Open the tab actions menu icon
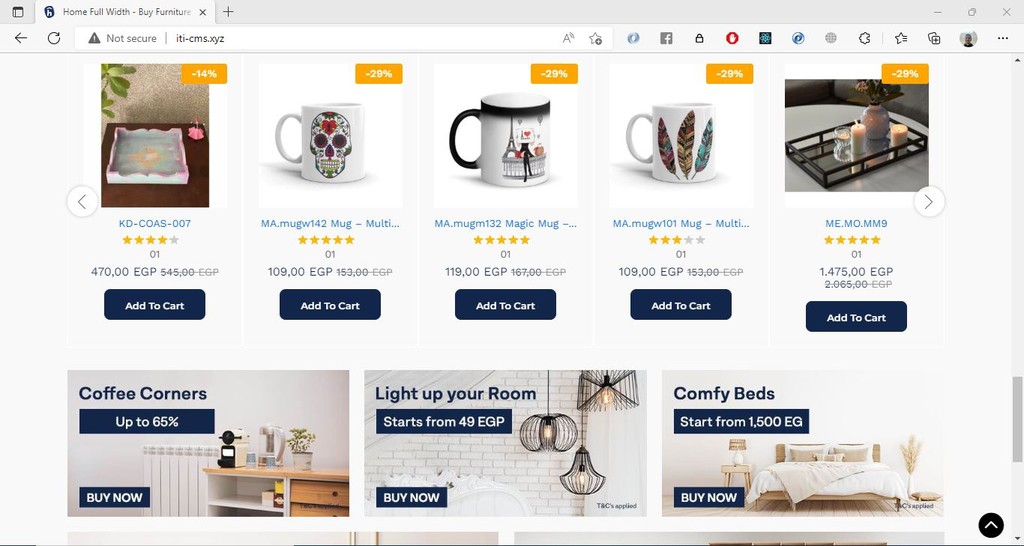This screenshot has height=546, width=1024. coord(18,12)
